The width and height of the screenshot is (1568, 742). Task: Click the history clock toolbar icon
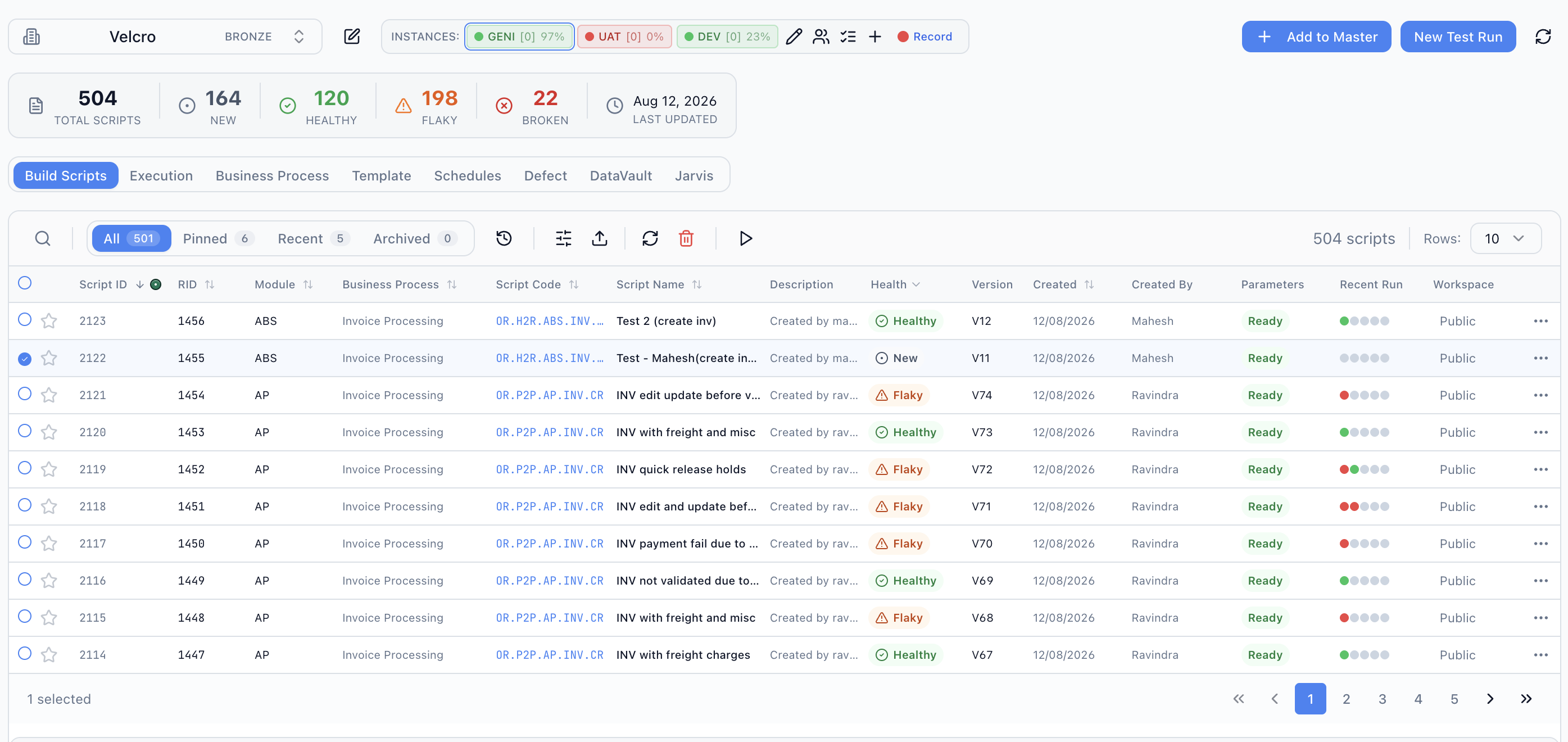(x=504, y=238)
